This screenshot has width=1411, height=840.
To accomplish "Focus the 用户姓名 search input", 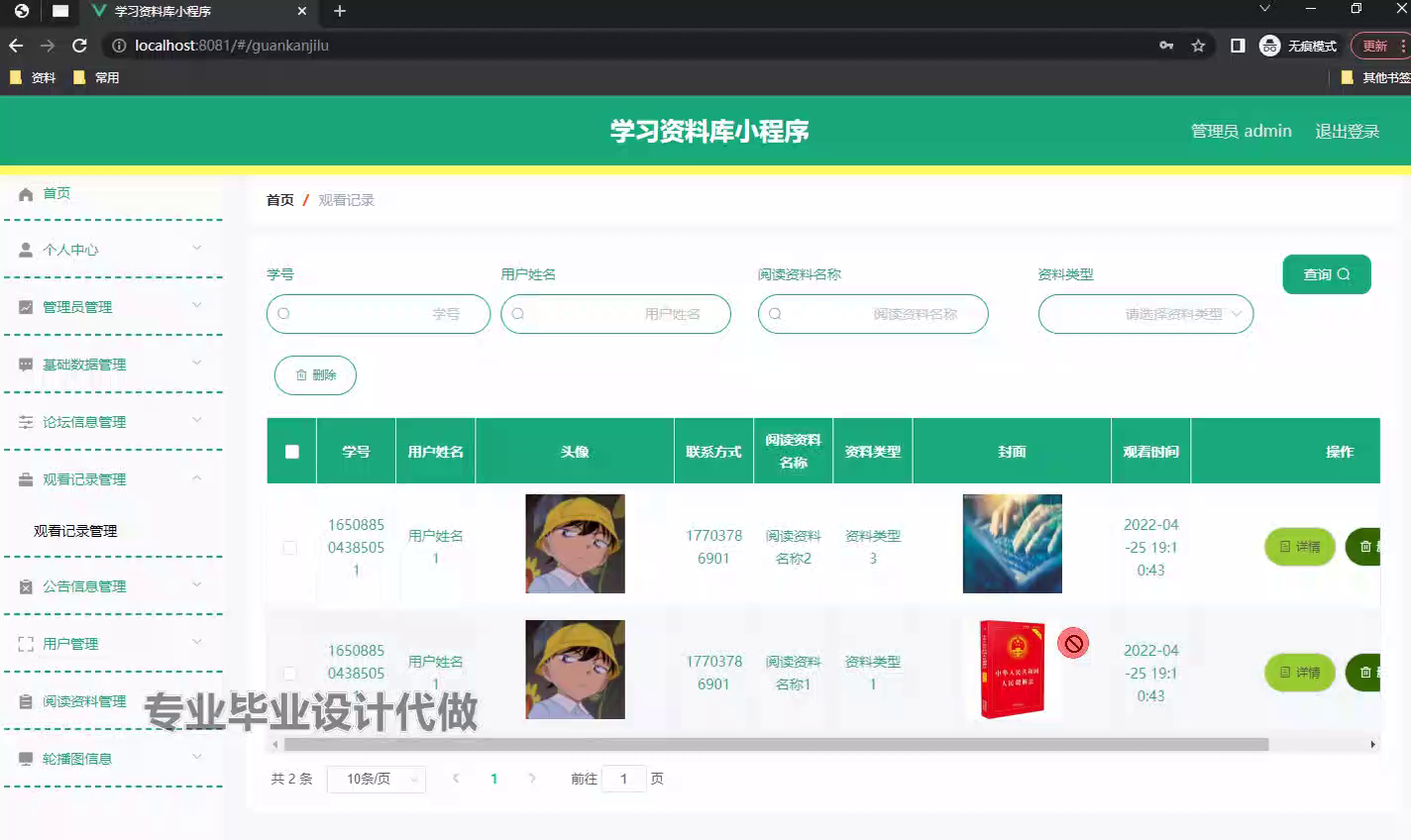I will (x=616, y=314).
